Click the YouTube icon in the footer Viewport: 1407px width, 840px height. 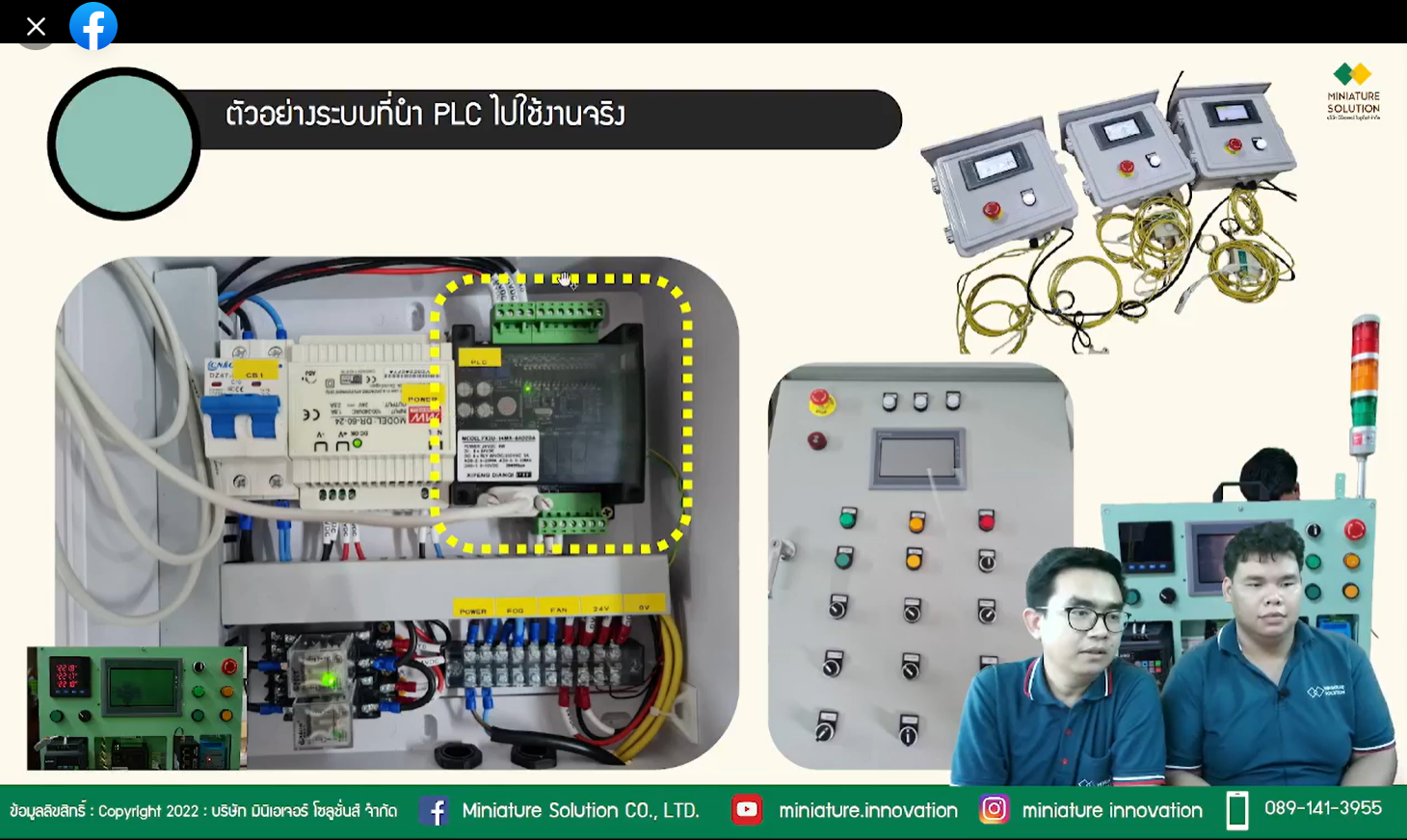(746, 810)
